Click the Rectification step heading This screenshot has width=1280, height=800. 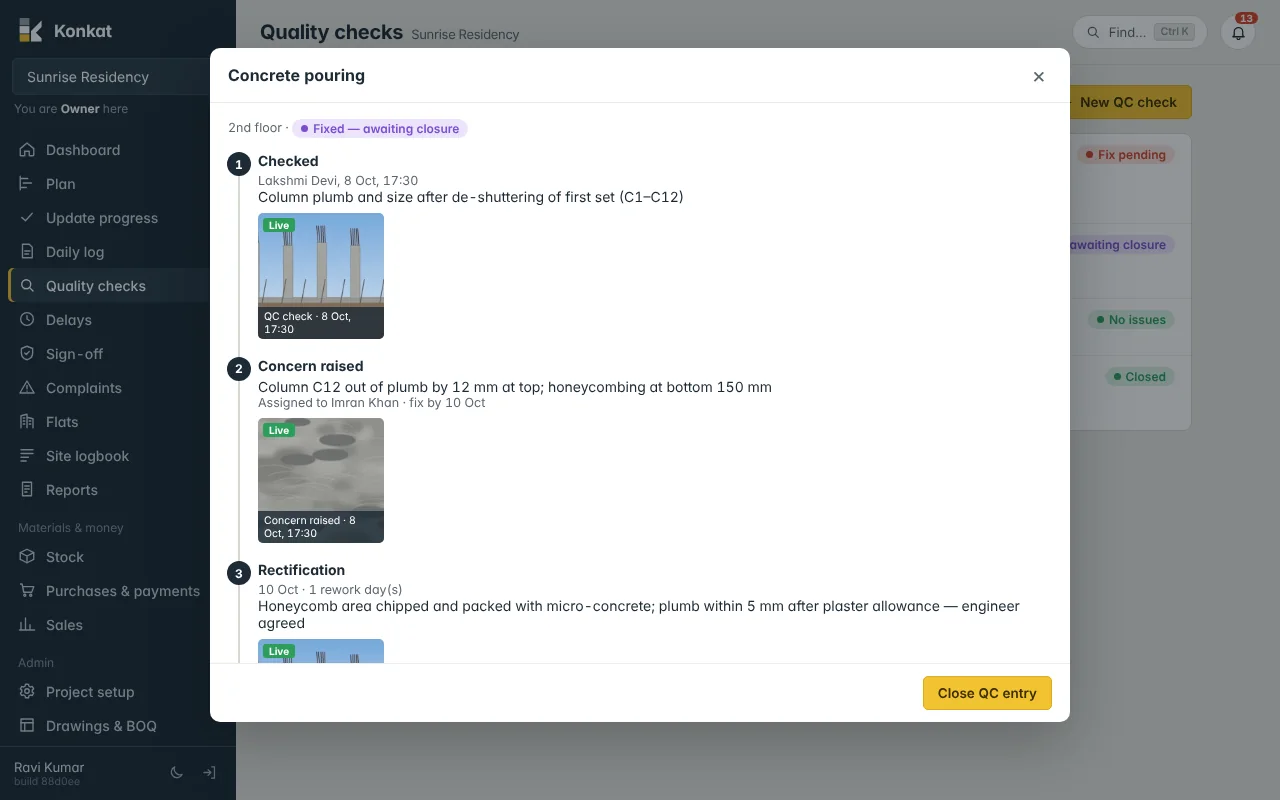pyautogui.click(x=301, y=570)
